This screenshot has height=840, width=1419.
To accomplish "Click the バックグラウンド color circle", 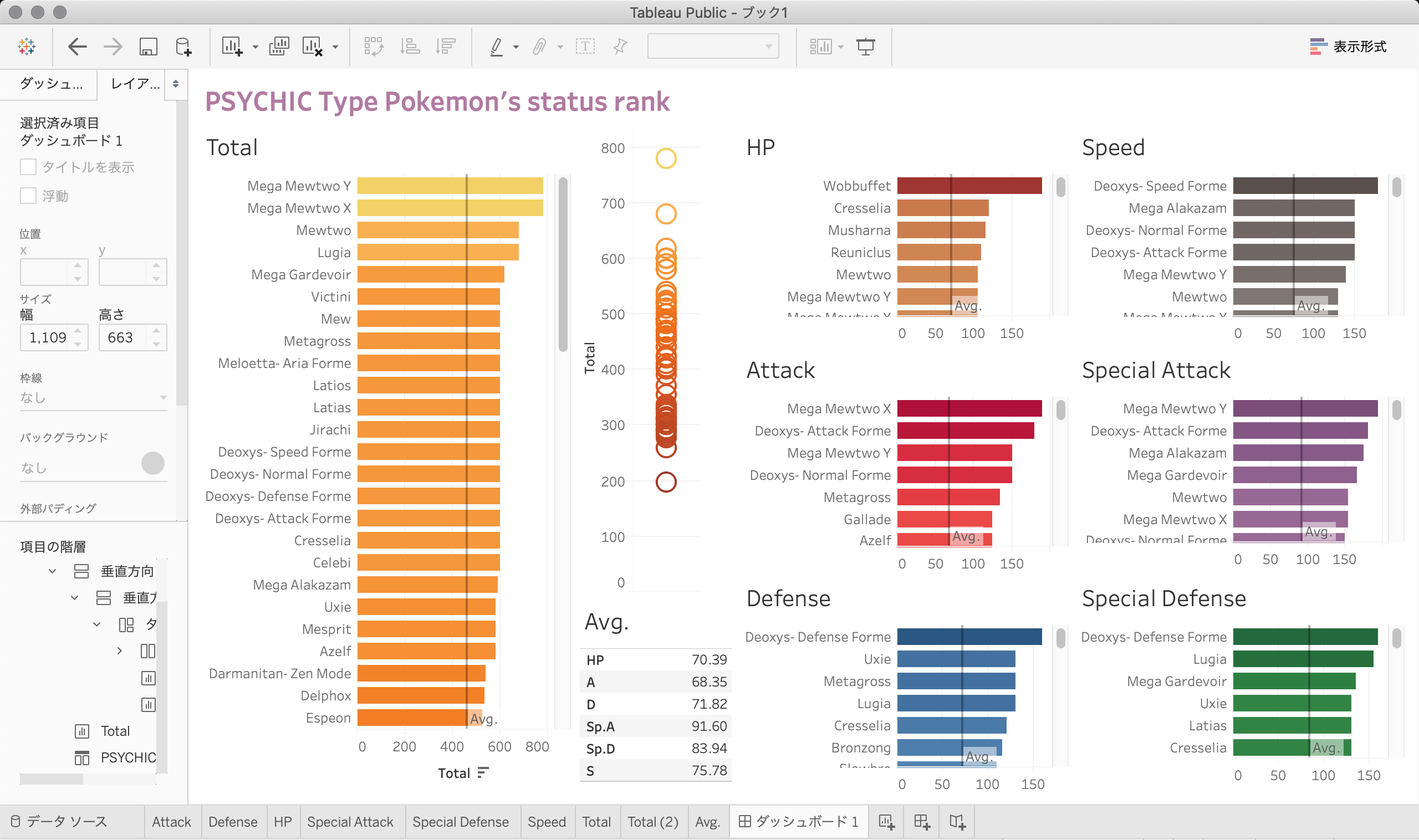I will click(x=152, y=464).
